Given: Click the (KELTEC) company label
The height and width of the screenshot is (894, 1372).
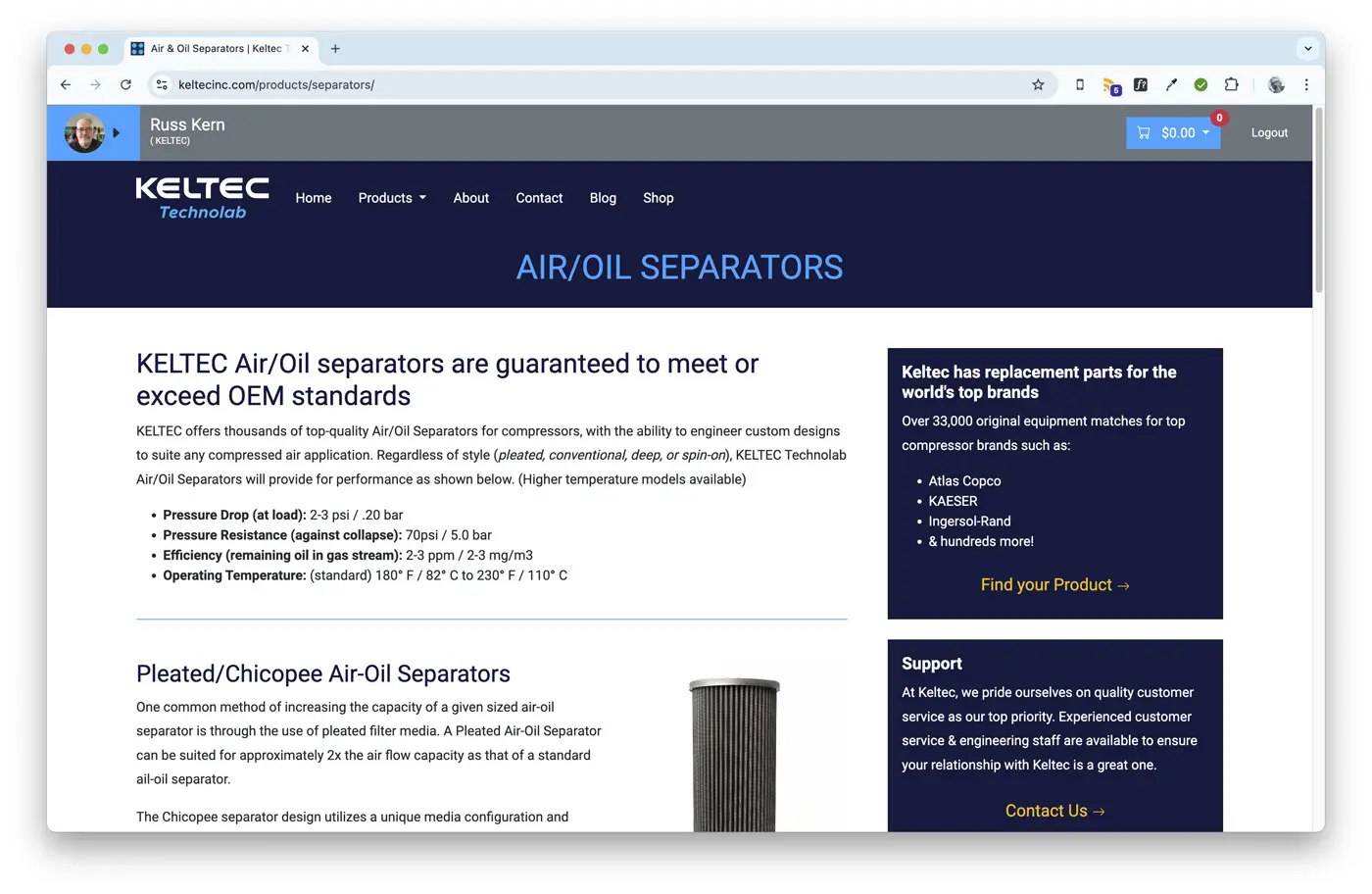Looking at the screenshot, I should 170,141.
